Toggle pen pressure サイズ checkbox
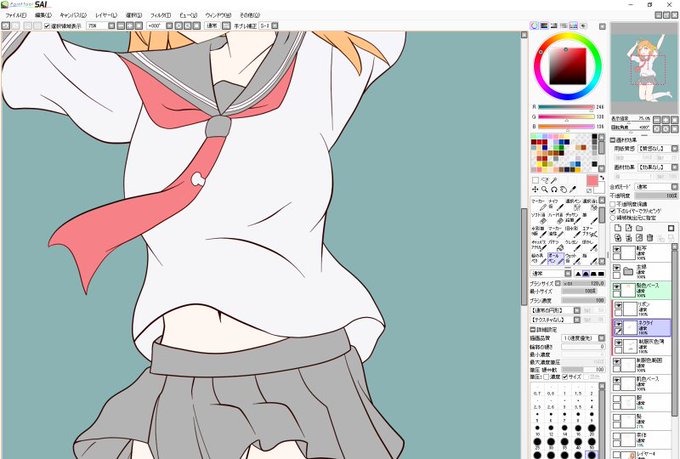 [566, 377]
